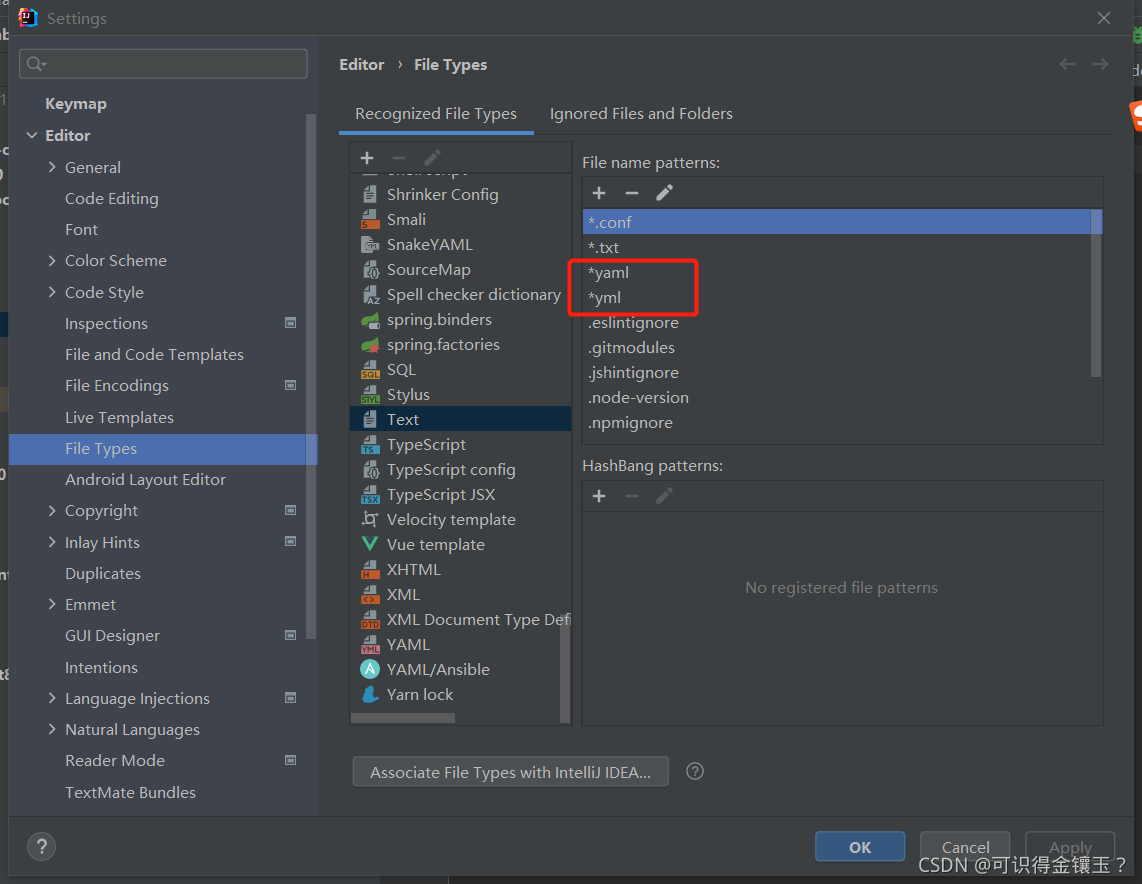Switch to Ignored Files and Folders tab
This screenshot has height=884, width=1142.
(x=641, y=114)
